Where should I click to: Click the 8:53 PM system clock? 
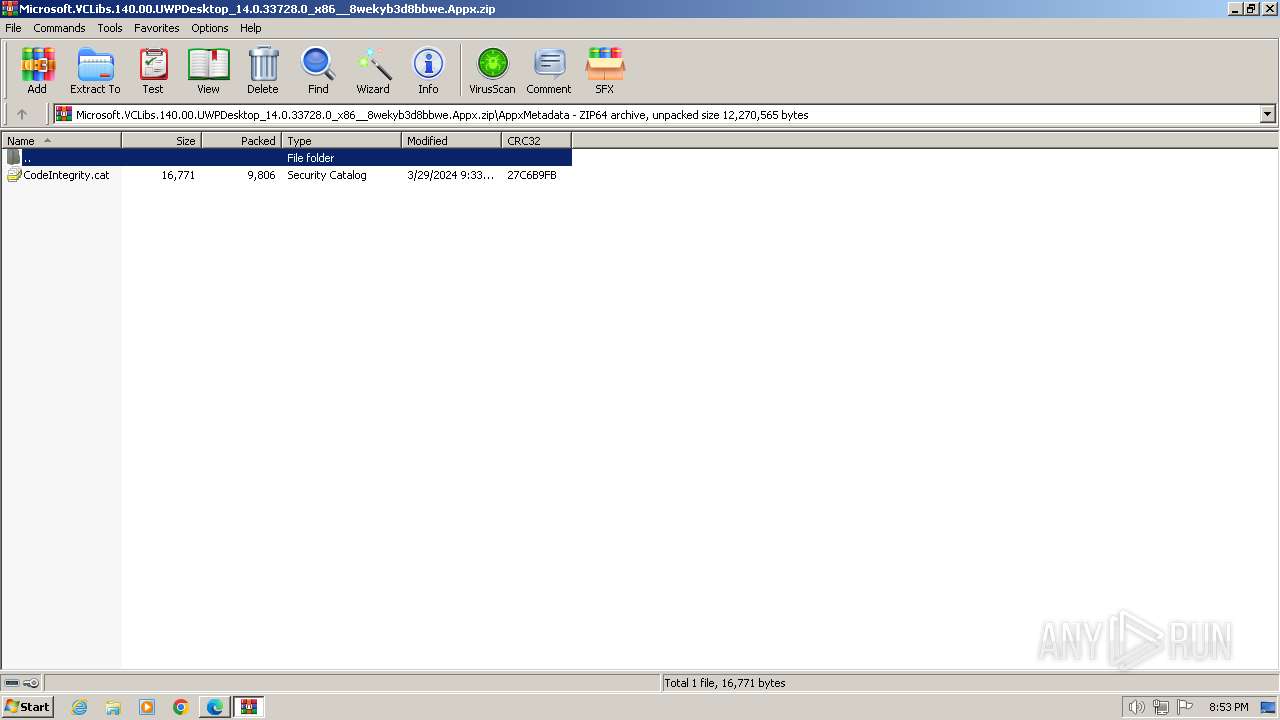click(x=1228, y=707)
